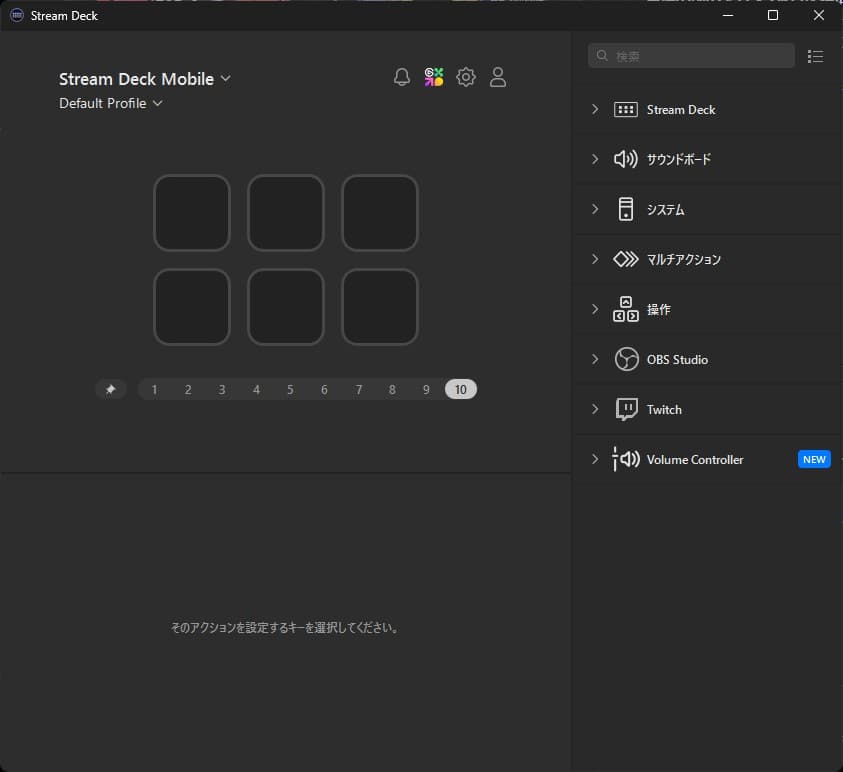Click the OBS Studio category icon
Image resolution: width=843 pixels, height=772 pixels.
pyautogui.click(x=626, y=359)
